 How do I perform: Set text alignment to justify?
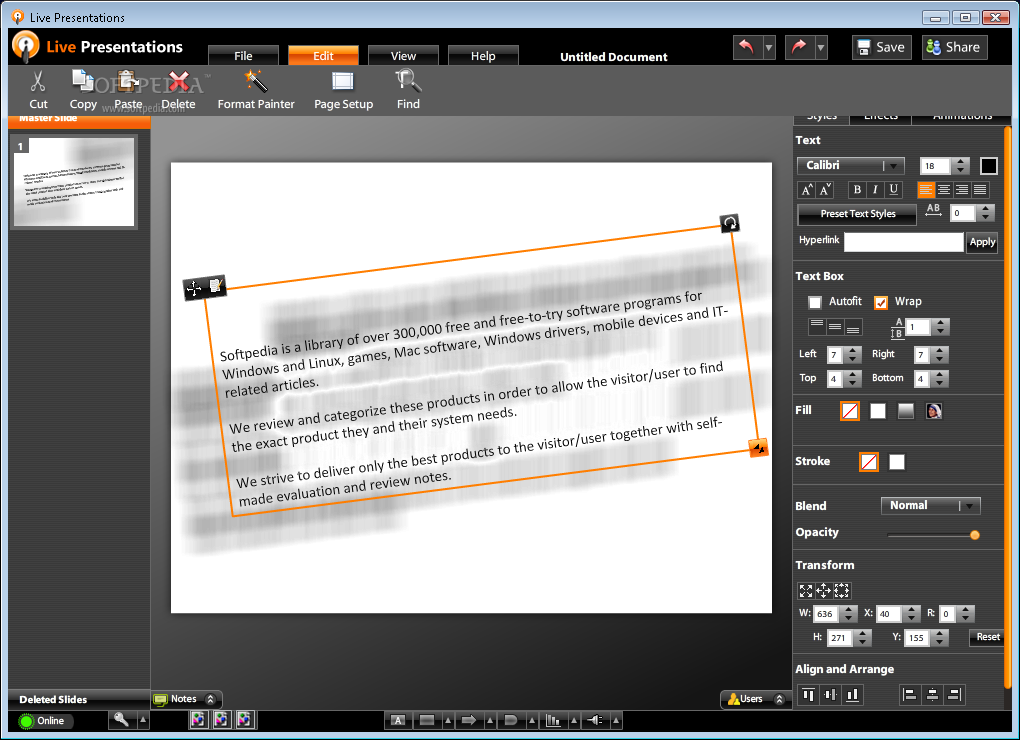point(980,190)
